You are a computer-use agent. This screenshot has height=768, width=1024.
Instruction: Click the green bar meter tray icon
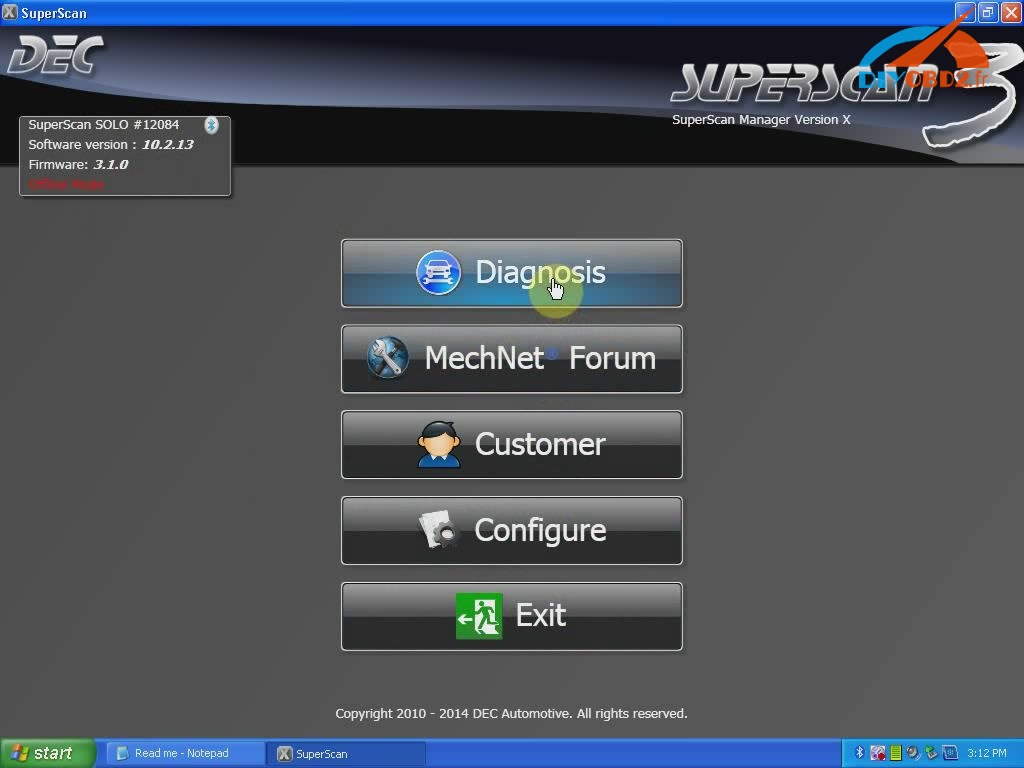(x=896, y=753)
